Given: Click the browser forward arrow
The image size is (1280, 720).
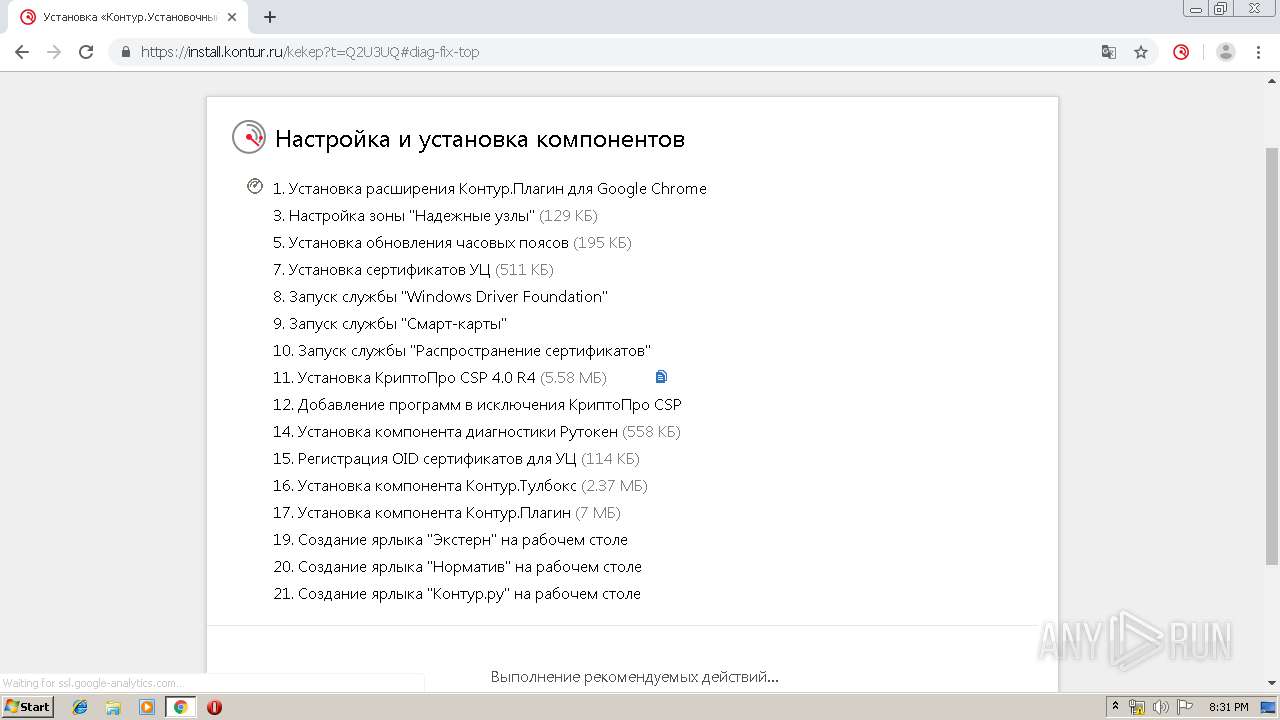Looking at the screenshot, I should [x=54, y=52].
